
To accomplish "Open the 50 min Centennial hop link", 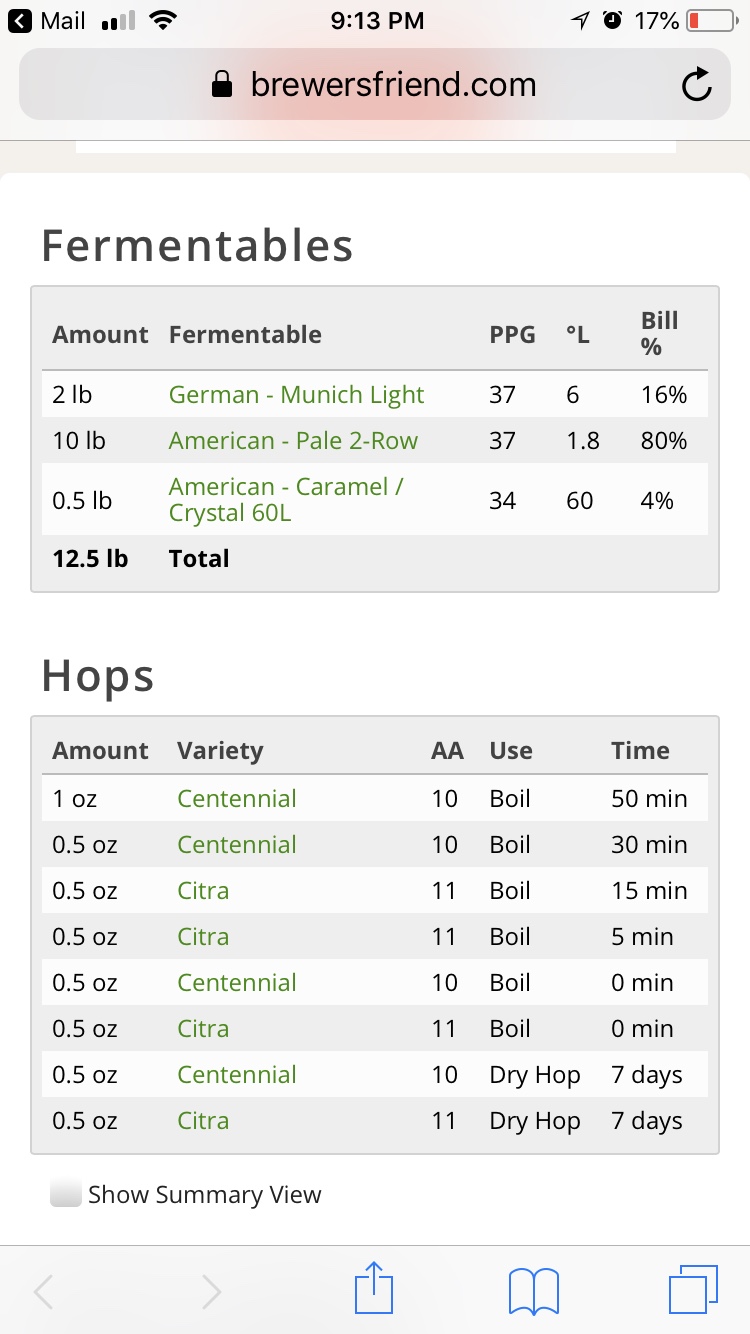I will pos(237,799).
